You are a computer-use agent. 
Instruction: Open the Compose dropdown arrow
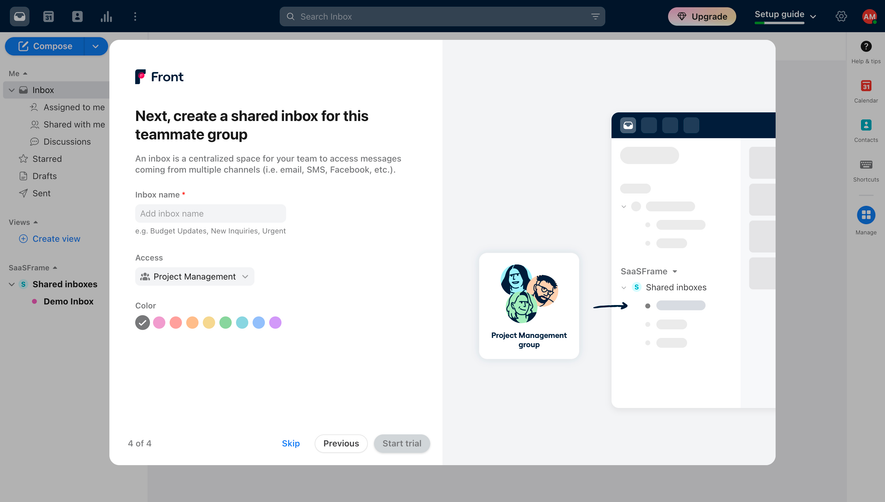point(96,46)
